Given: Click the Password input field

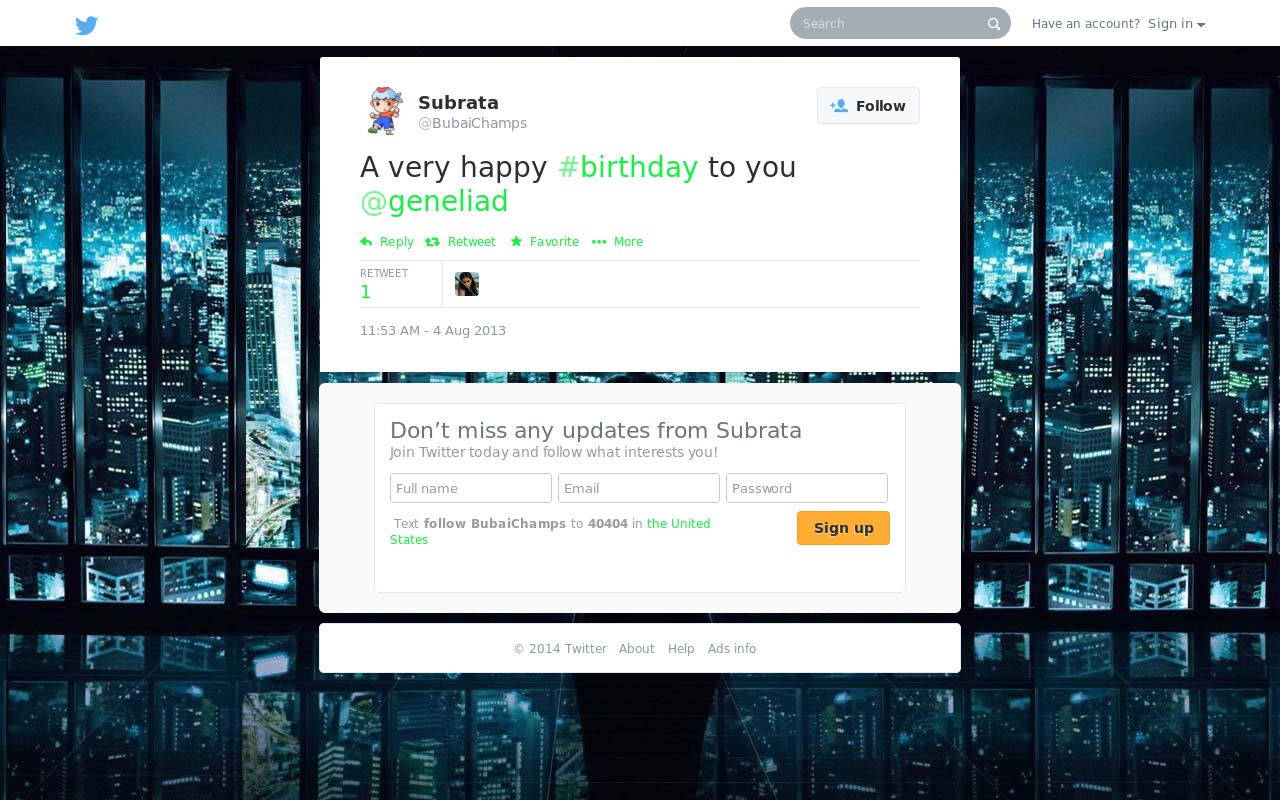Looking at the screenshot, I should (807, 488).
